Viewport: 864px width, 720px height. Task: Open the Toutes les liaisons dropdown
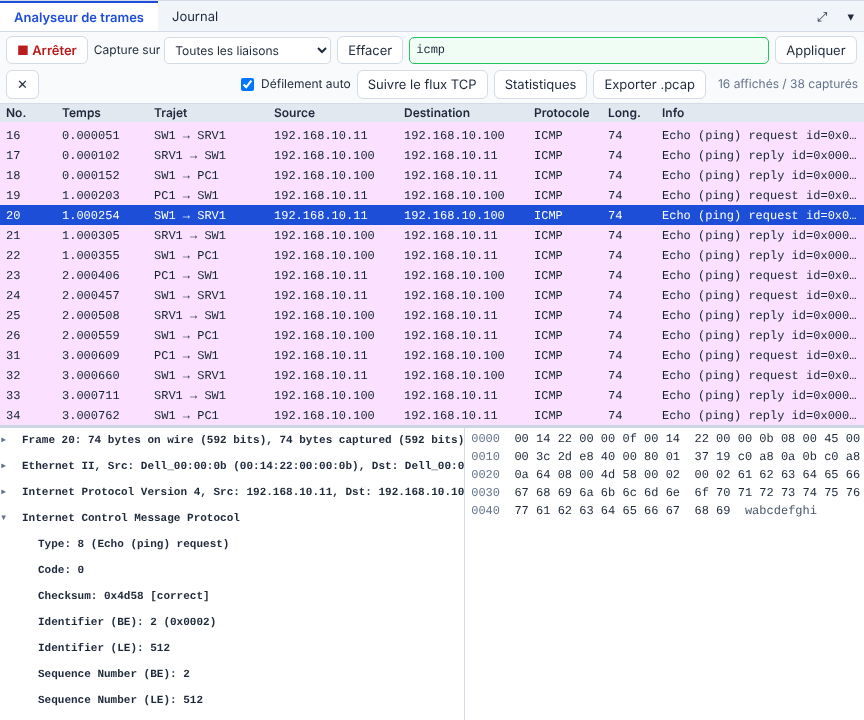[x=247, y=51]
